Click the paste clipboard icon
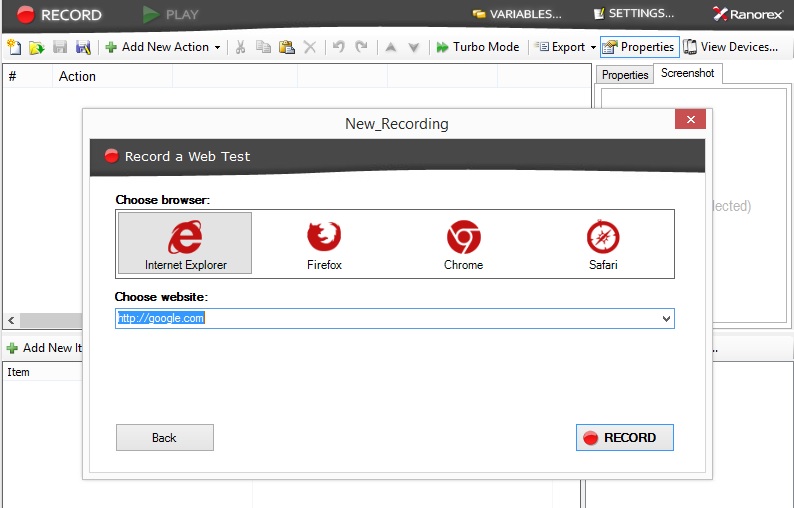Image resolution: width=794 pixels, height=508 pixels. (x=287, y=47)
